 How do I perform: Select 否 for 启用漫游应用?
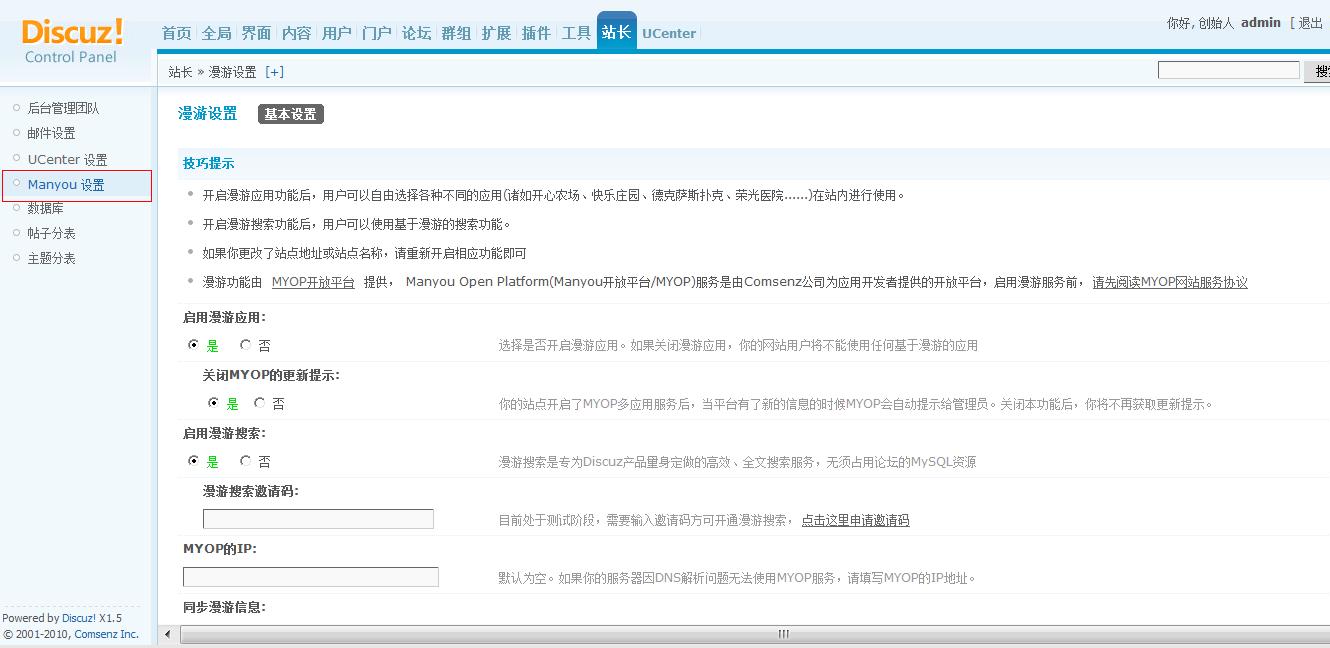(x=246, y=345)
